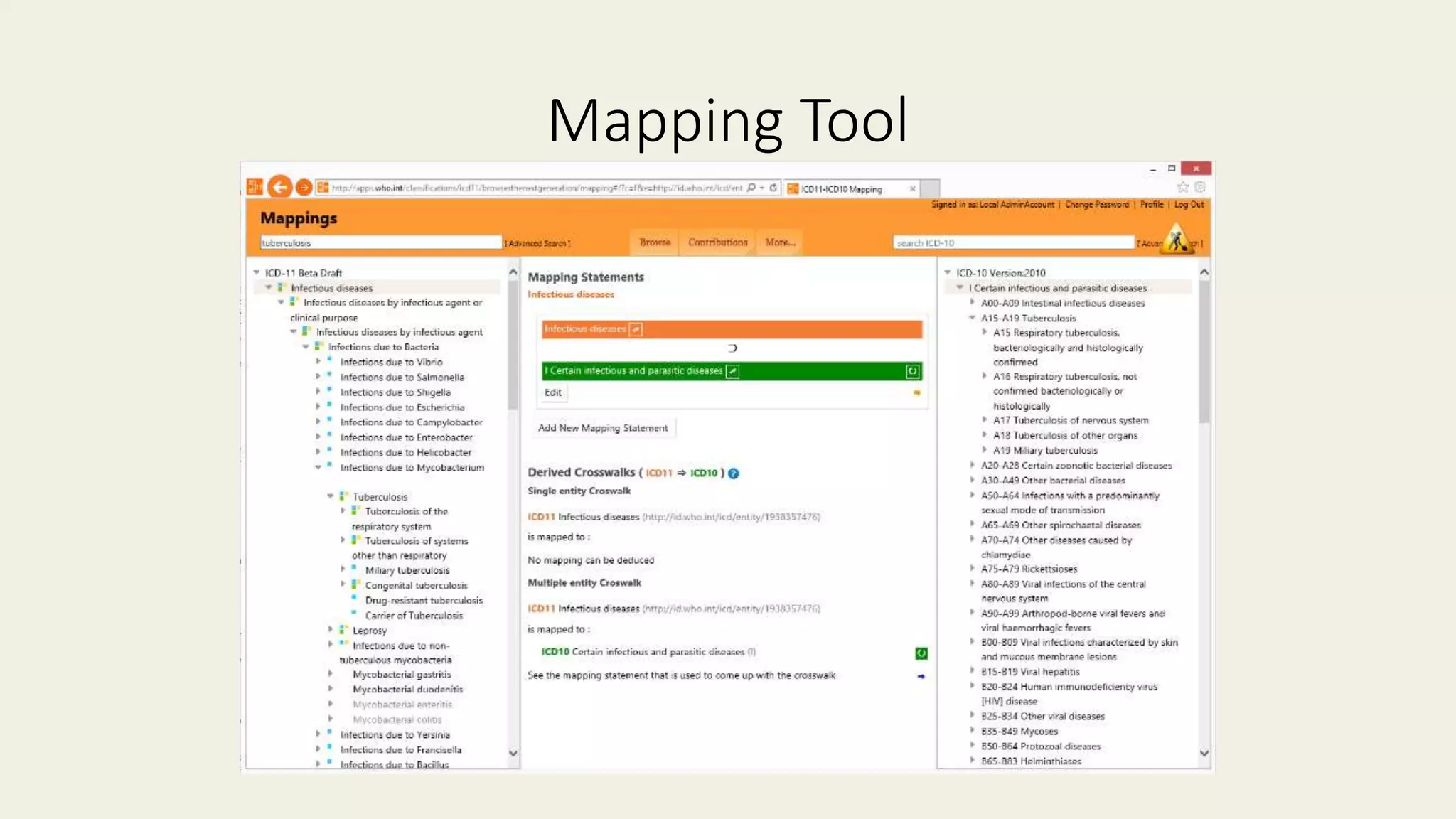Click the under-construction warning sign icon
1456x819 pixels.
click(1177, 239)
